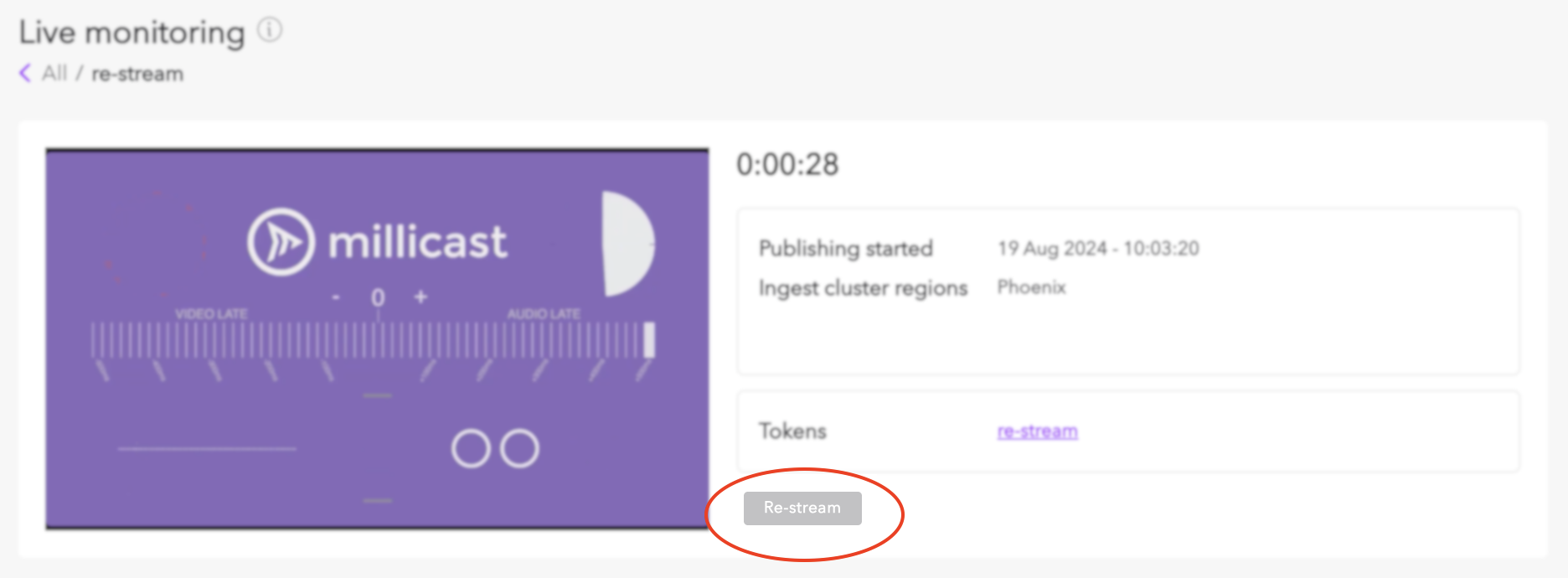
Task: Click the purple back chevron icon
Action: (x=25, y=74)
